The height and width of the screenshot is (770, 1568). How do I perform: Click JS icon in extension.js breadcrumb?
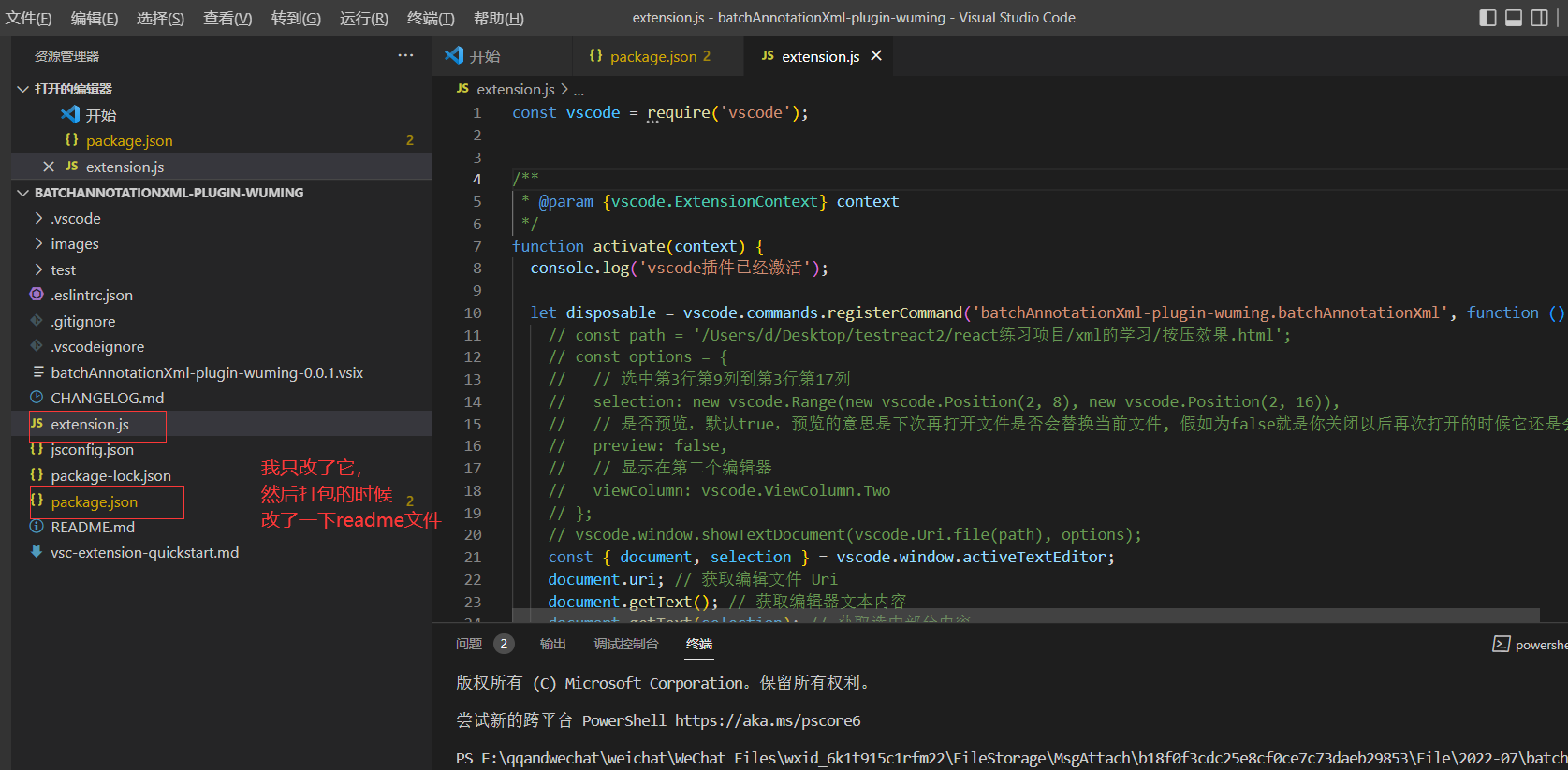pos(462,89)
